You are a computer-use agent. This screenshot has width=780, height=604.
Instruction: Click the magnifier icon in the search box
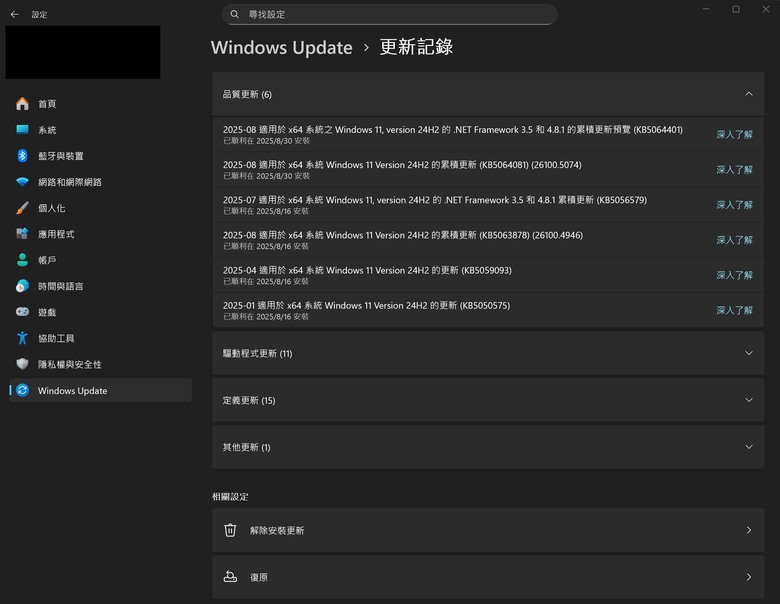(234, 14)
